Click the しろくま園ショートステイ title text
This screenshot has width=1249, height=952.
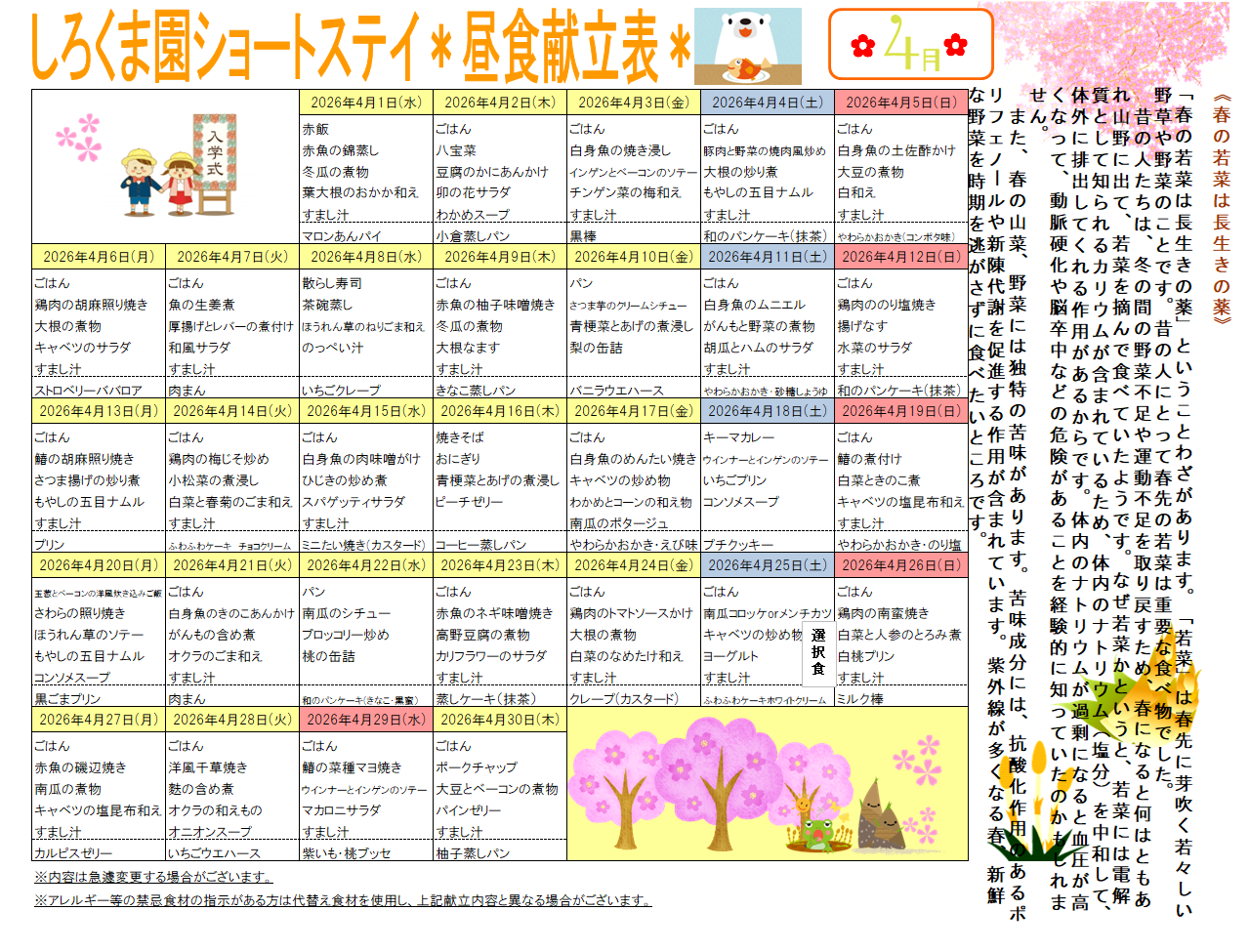[x=225, y=47]
